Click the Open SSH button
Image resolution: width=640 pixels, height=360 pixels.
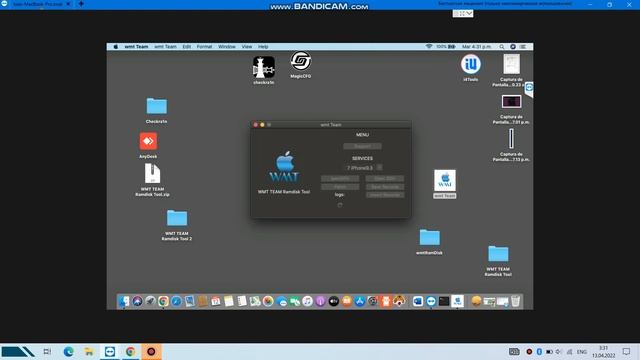coord(385,179)
